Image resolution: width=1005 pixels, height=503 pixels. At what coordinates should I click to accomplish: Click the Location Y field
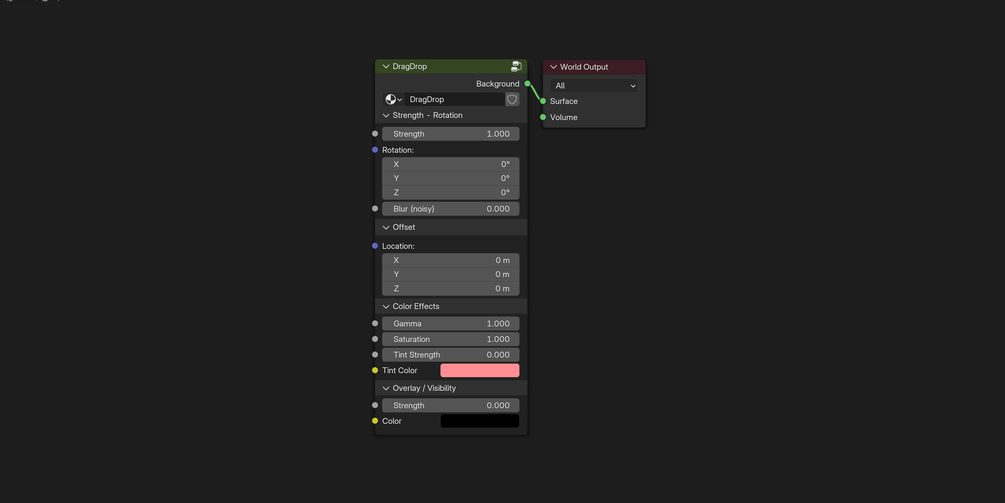pos(451,274)
